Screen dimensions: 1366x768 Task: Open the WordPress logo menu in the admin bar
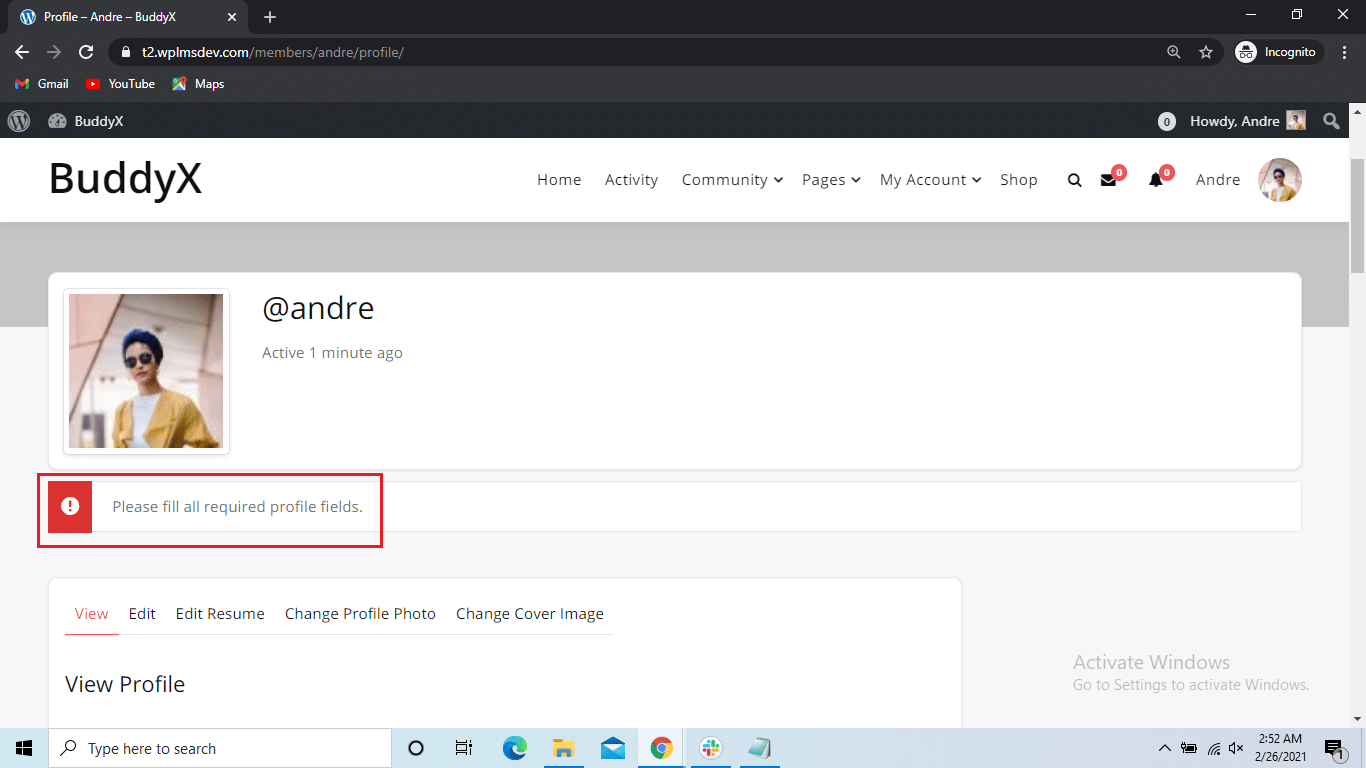click(x=18, y=120)
